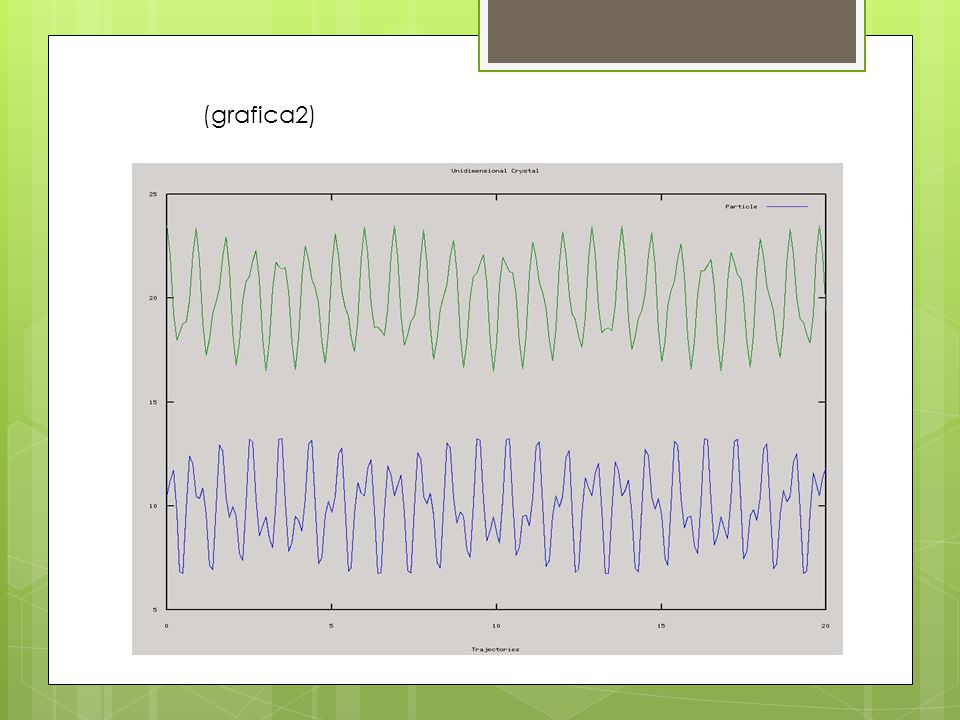Click the x-axis tick label 10
Viewport: 960px width, 720px height.
(496, 626)
